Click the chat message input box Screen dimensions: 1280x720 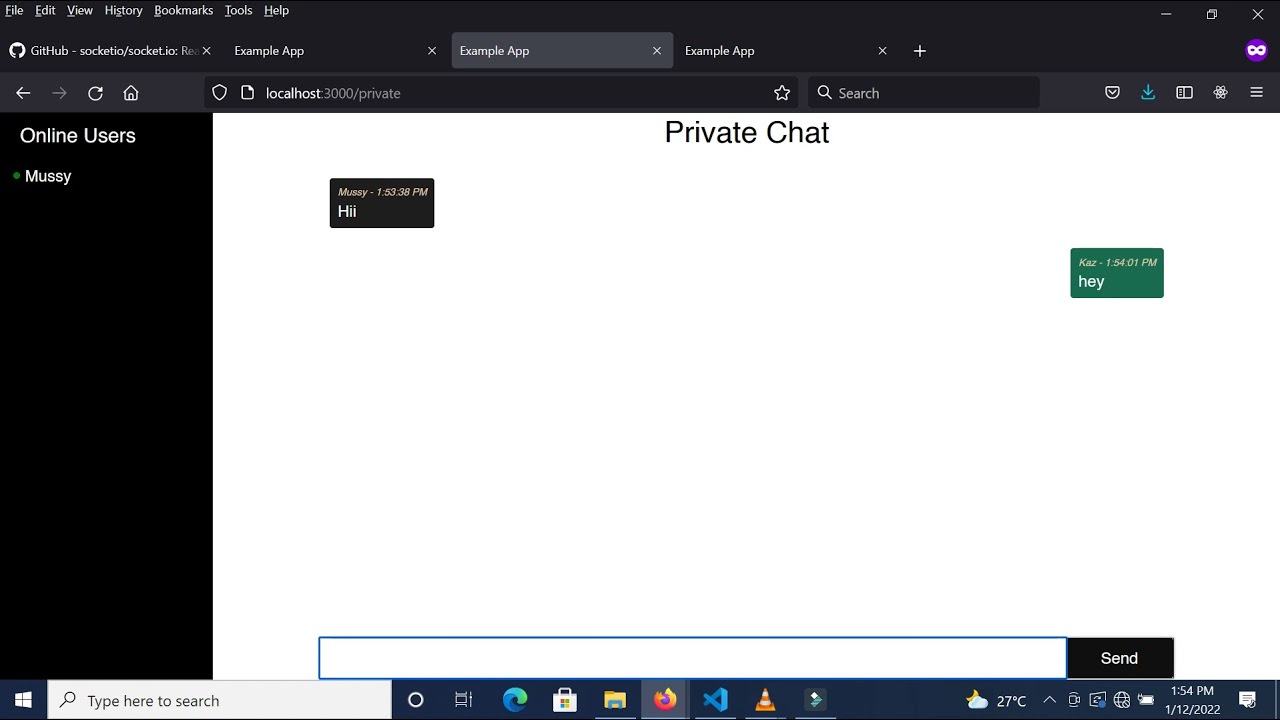[693, 658]
